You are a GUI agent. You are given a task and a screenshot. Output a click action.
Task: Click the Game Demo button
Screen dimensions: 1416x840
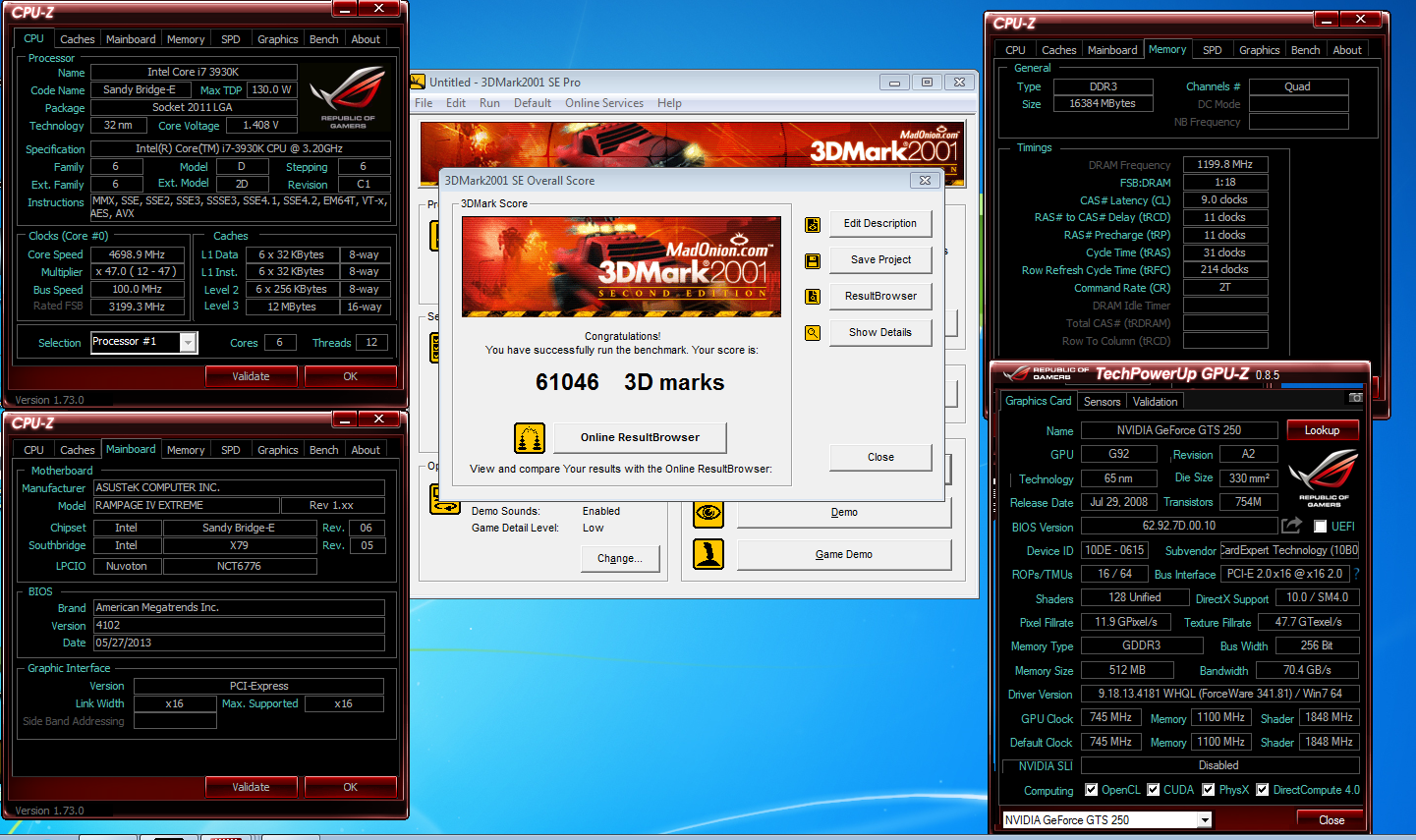tap(844, 555)
